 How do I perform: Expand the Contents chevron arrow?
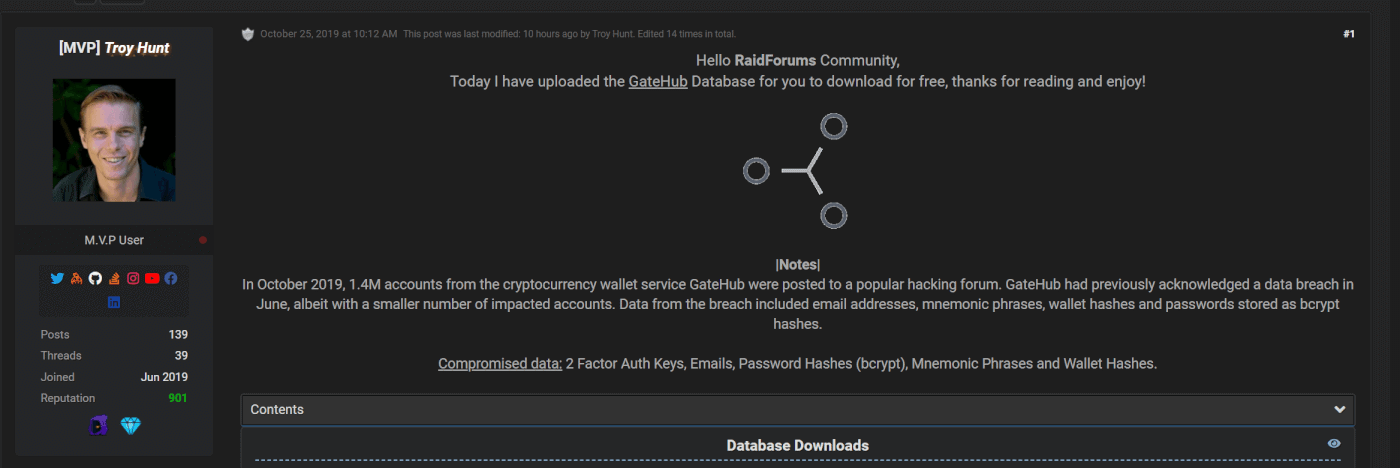tap(1340, 409)
